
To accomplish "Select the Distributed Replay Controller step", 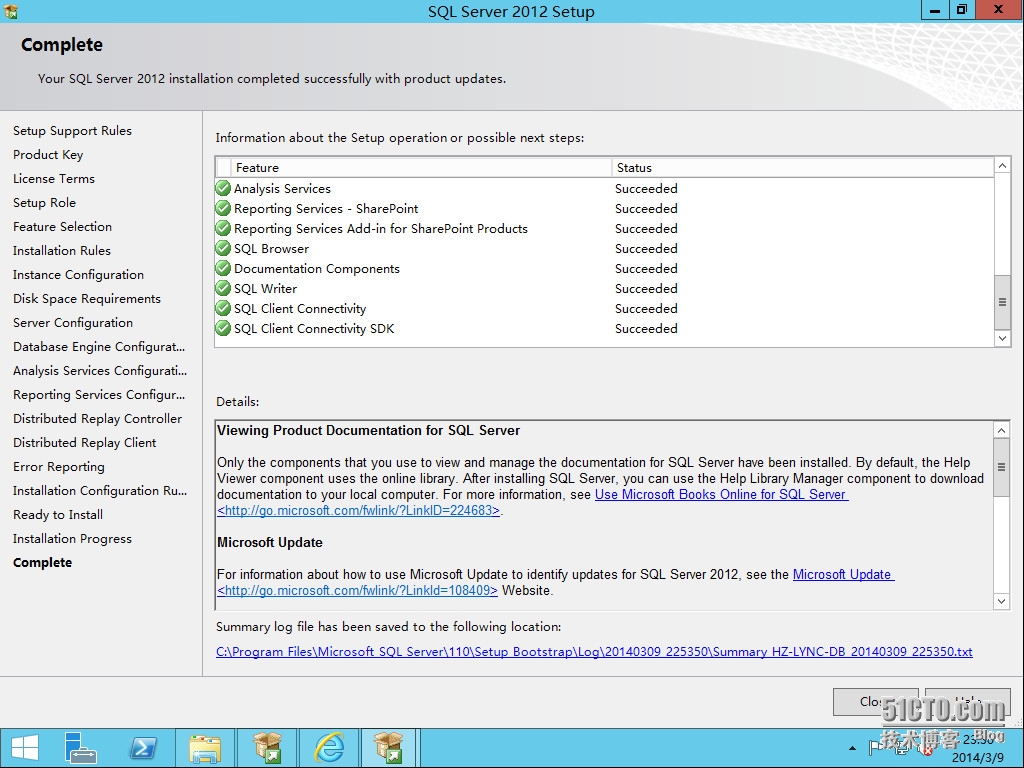I will click(98, 419).
